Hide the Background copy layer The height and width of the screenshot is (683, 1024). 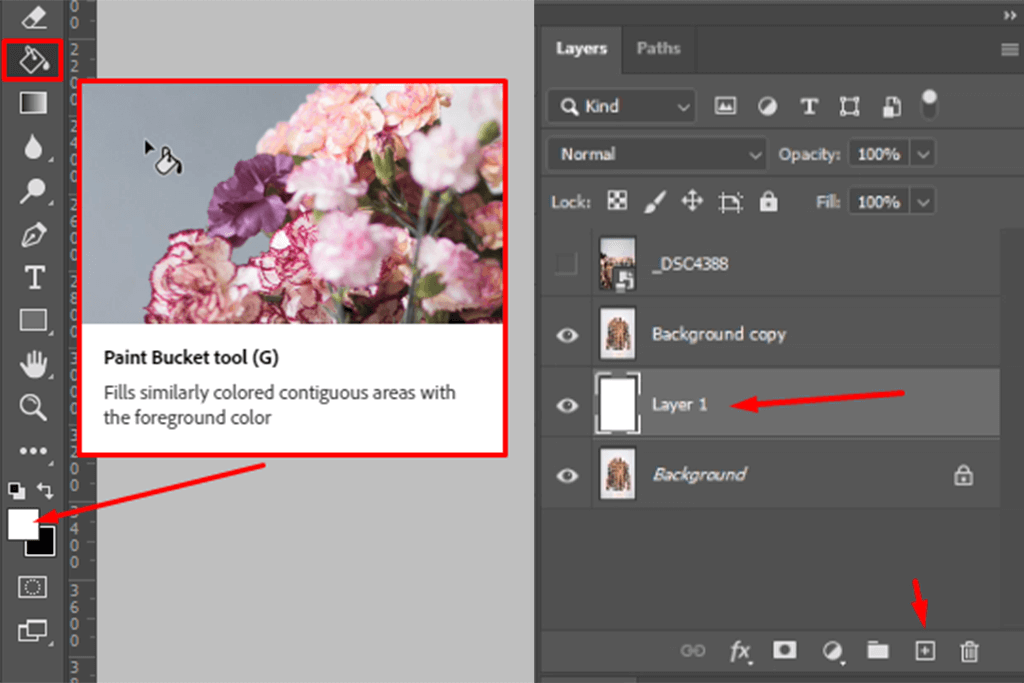click(x=567, y=335)
